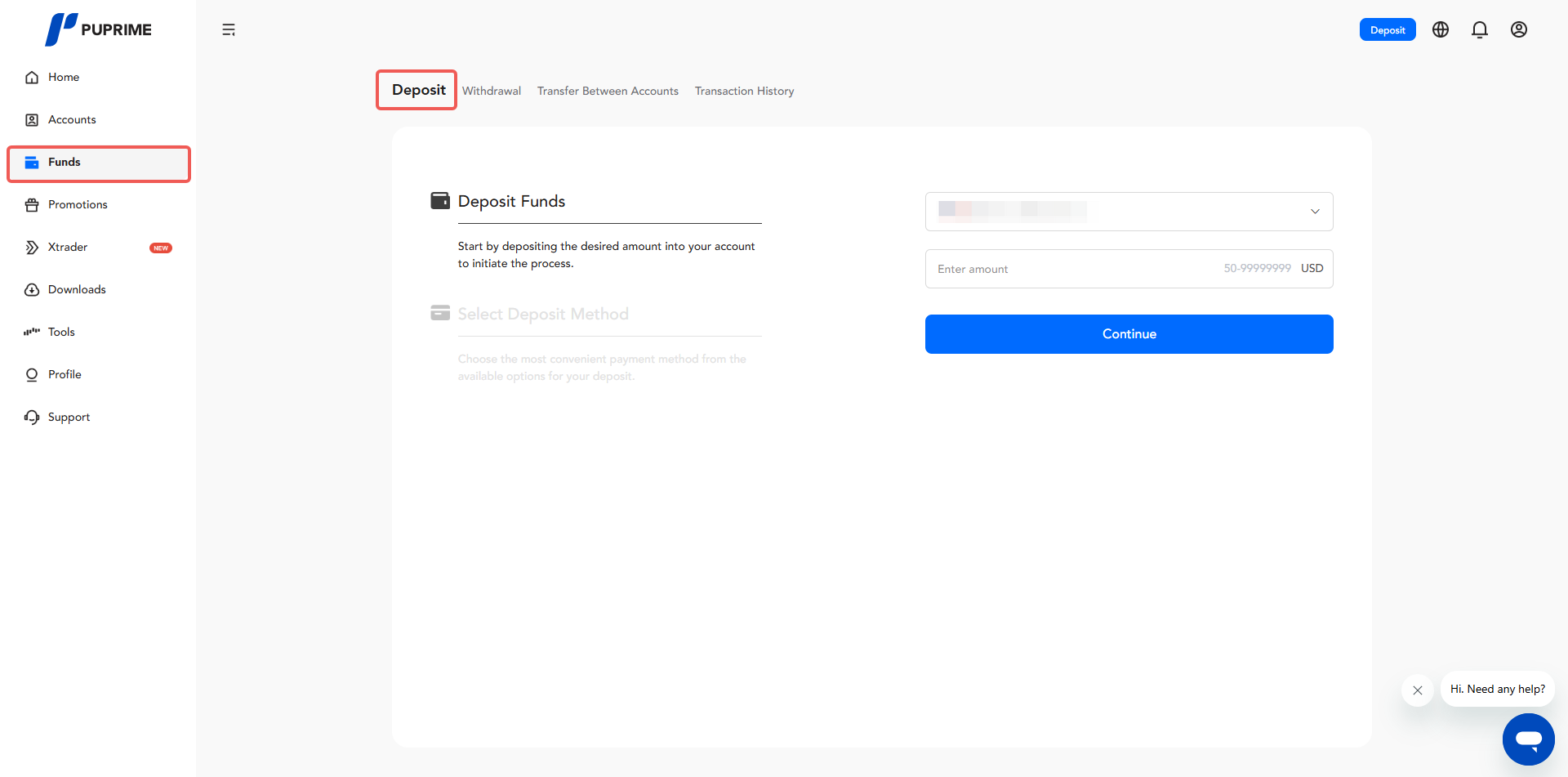Open the live chat bubble
The image size is (1568, 777).
tap(1528, 739)
